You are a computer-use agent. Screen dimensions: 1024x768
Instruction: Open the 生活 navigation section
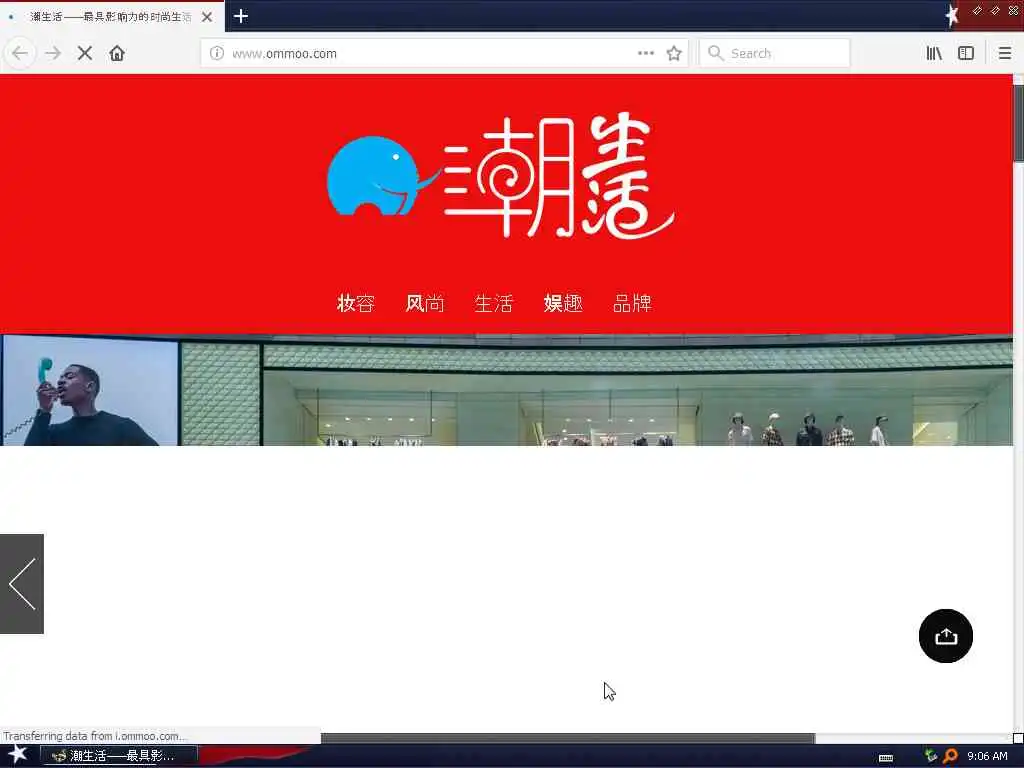(494, 303)
